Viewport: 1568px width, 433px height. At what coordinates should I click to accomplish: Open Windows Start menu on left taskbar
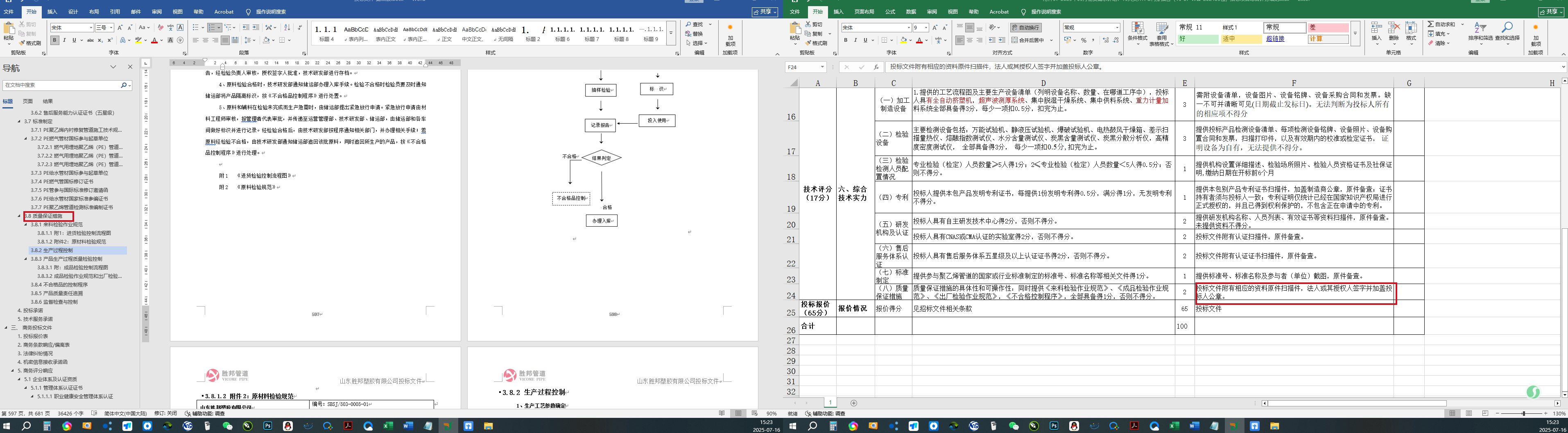click(7, 426)
